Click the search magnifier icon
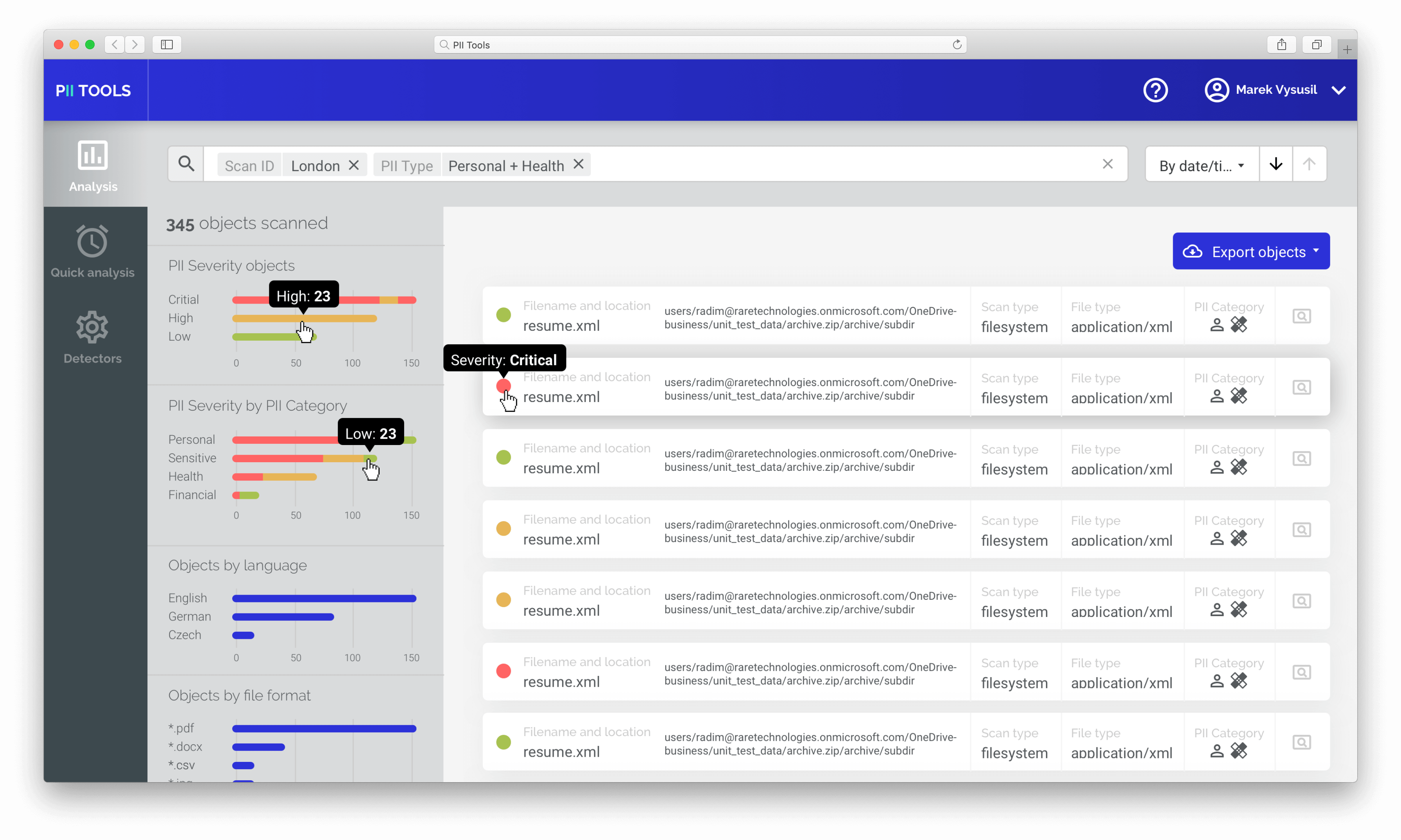 [x=186, y=164]
